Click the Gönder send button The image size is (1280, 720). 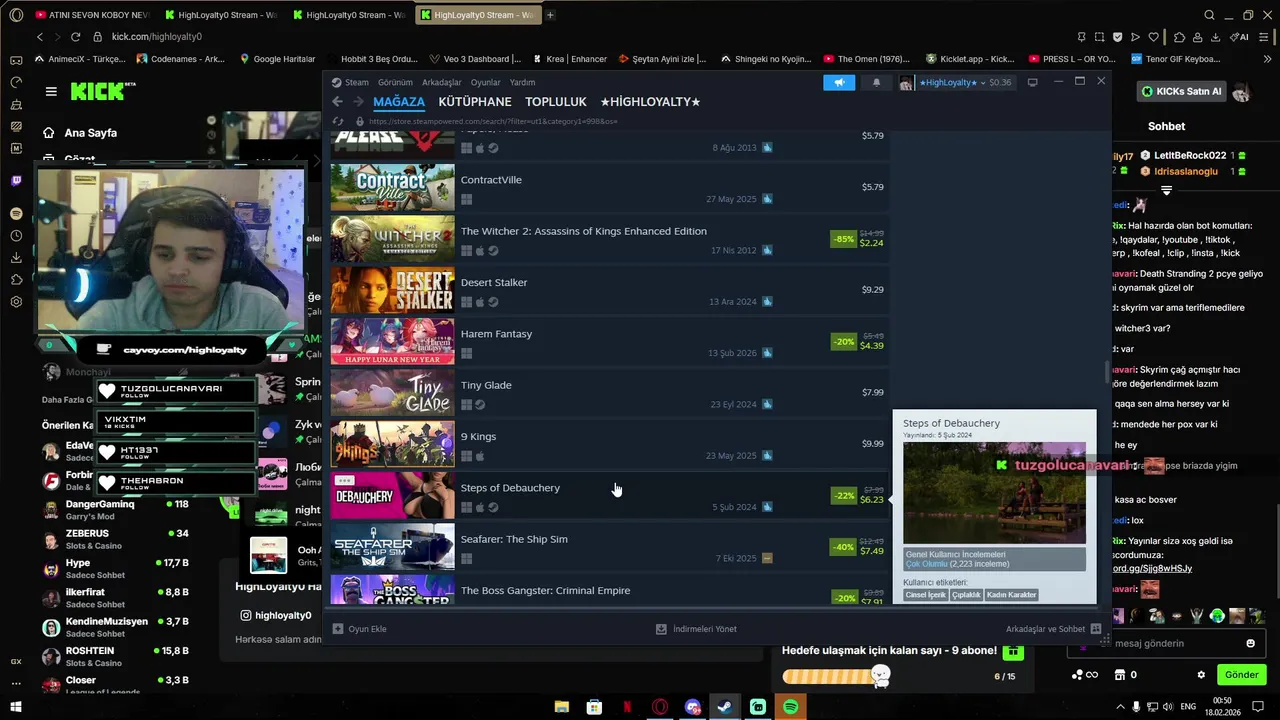coord(1241,675)
